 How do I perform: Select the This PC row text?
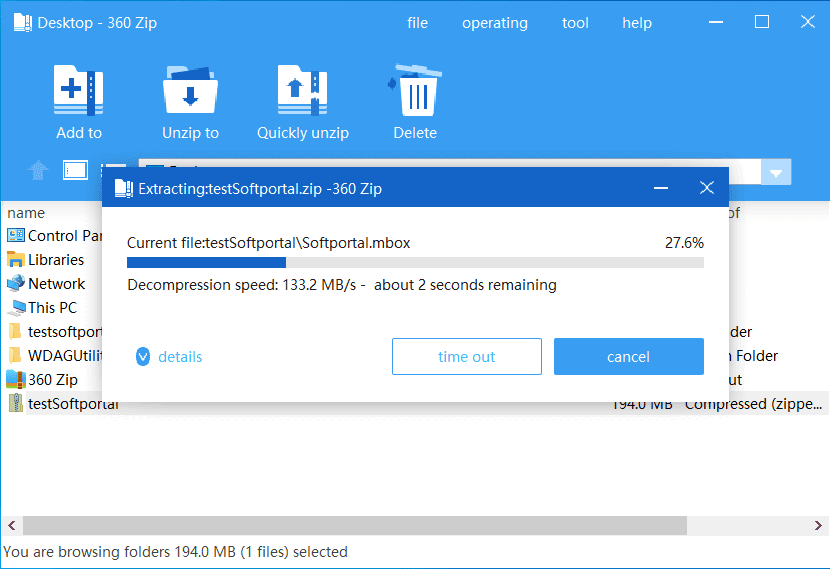click(x=52, y=308)
